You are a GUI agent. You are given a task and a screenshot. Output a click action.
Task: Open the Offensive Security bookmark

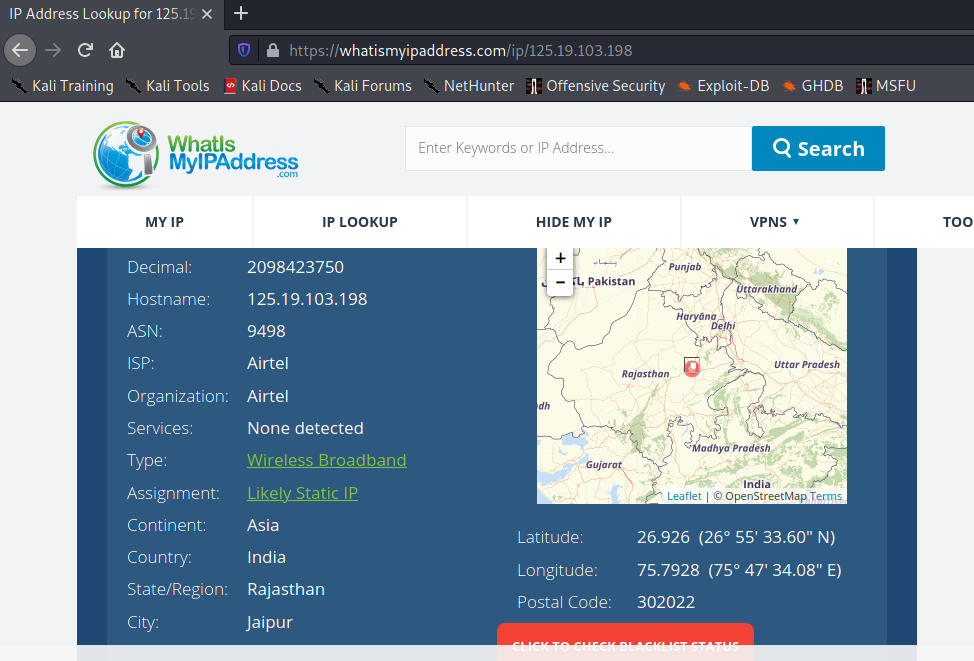click(x=596, y=86)
